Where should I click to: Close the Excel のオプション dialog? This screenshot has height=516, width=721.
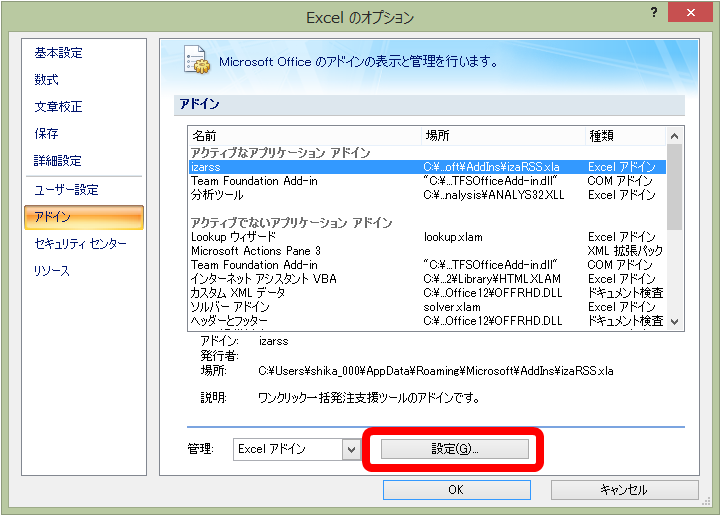click(x=690, y=12)
